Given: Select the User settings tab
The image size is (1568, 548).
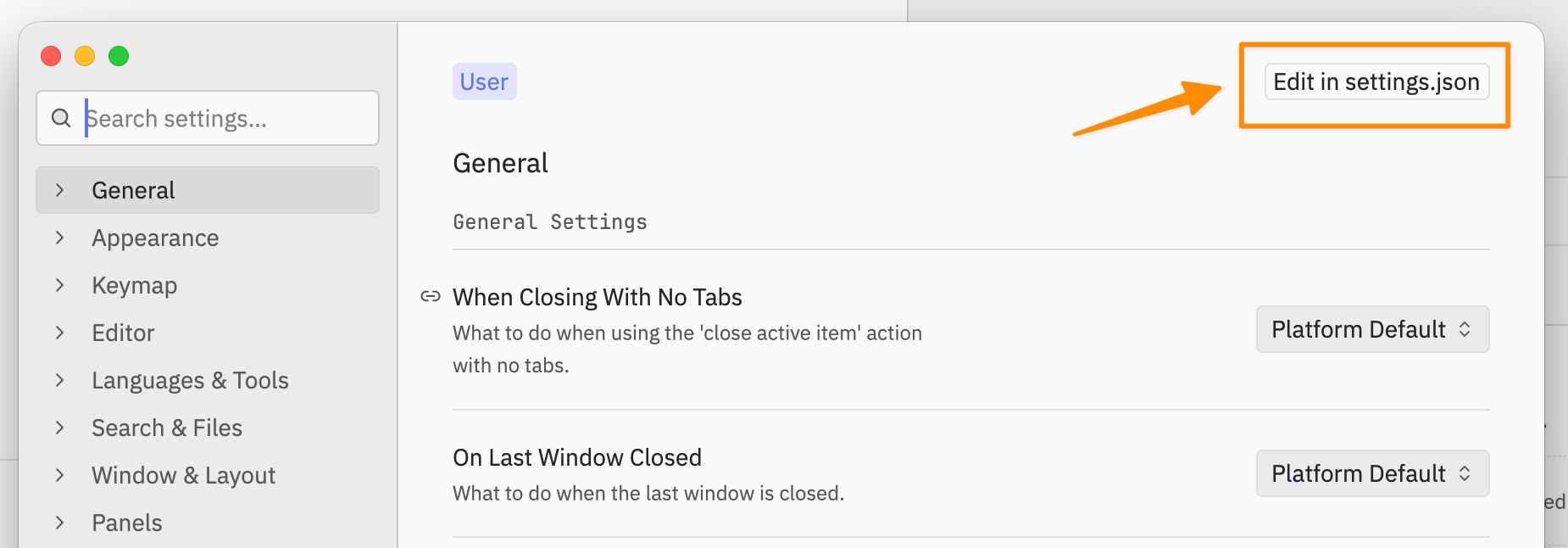Looking at the screenshot, I should click(x=484, y=81).
